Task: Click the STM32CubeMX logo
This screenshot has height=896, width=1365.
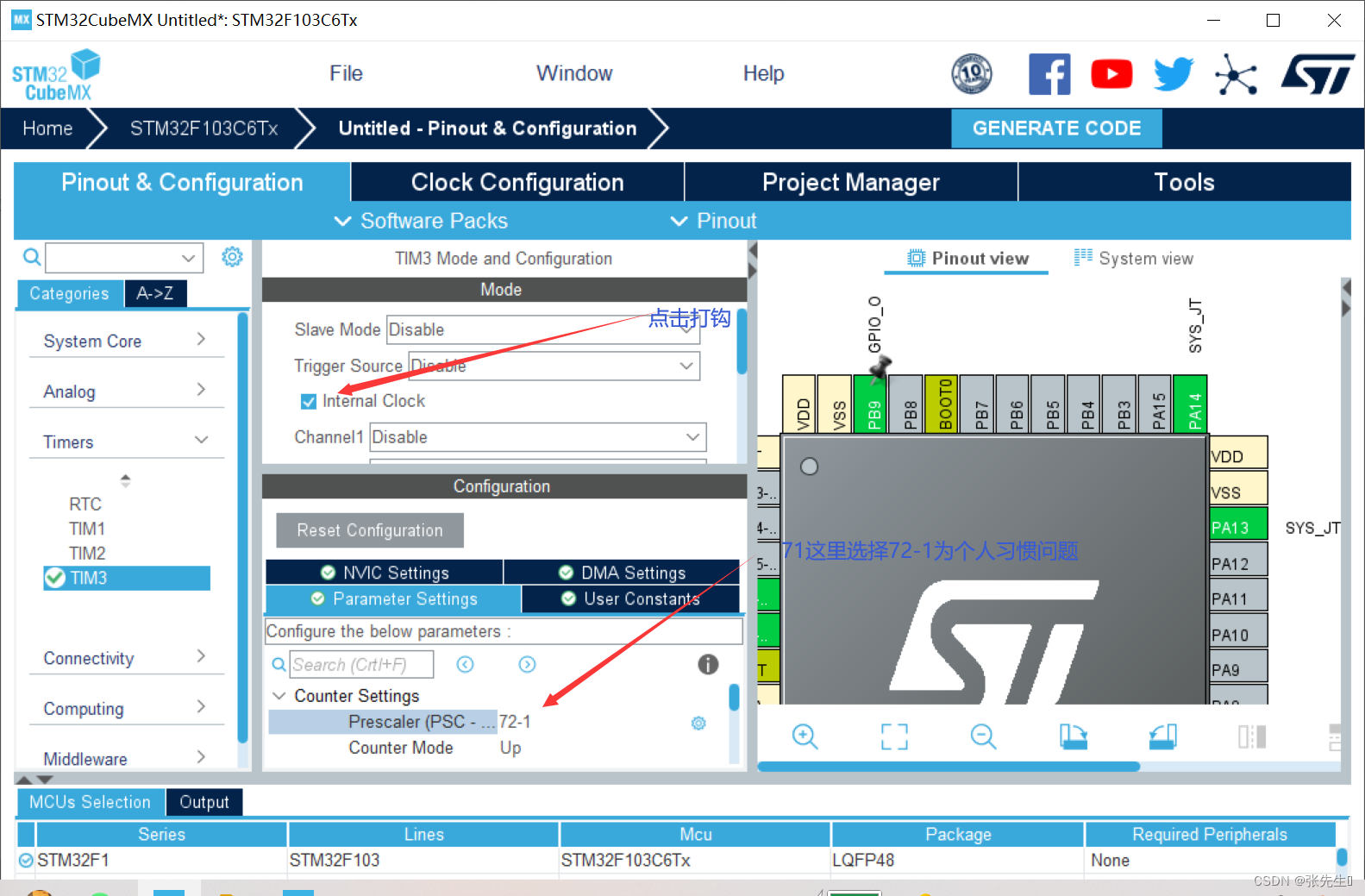Action: 55,75
